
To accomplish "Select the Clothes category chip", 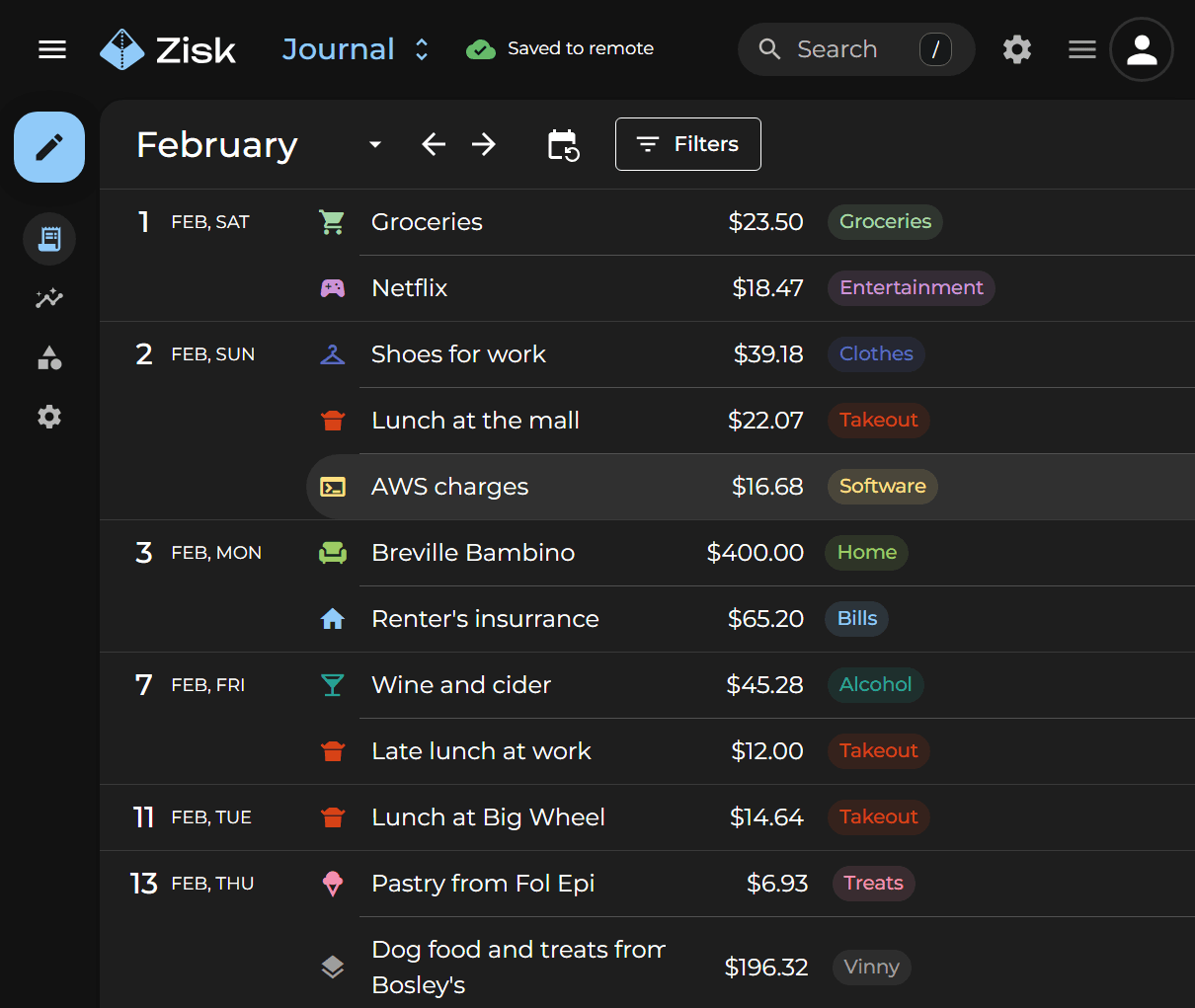I will (x=876, y=354).
